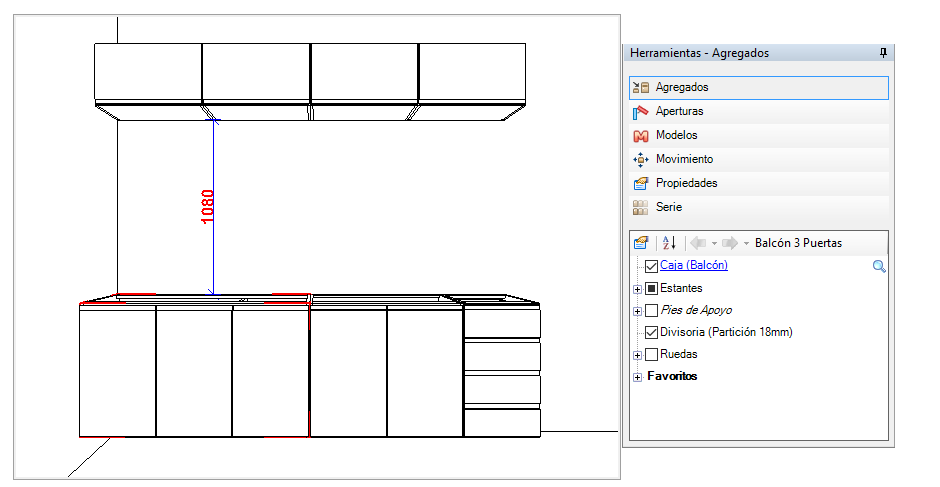Image resolution: width=940 pixels, height=487 pixels.
Task: Click the Movimiento arrows icon
Action: [x=642, y=160]
